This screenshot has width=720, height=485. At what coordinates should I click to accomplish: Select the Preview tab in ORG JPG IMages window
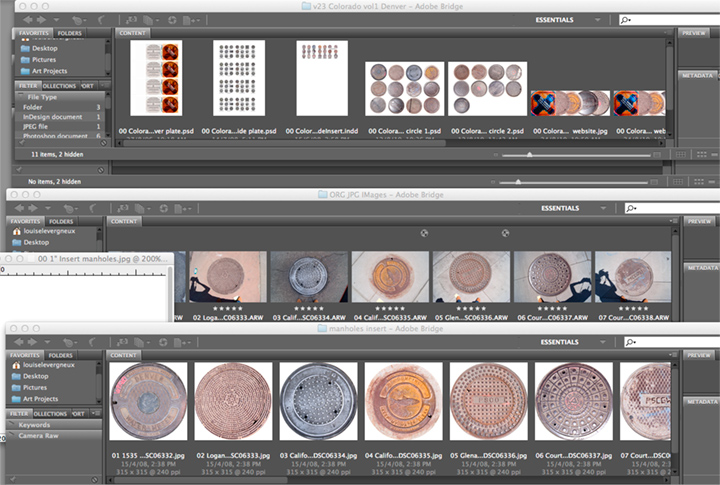click(x=699, y=221)
